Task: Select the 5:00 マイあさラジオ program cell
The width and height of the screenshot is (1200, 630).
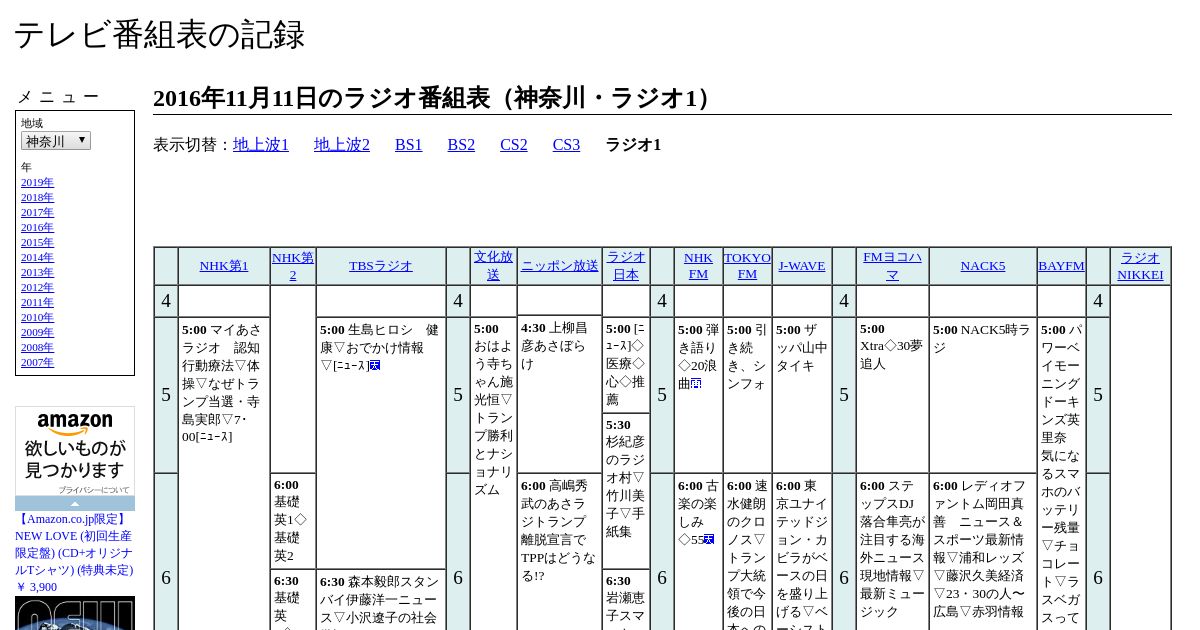Action: (224, 474)
